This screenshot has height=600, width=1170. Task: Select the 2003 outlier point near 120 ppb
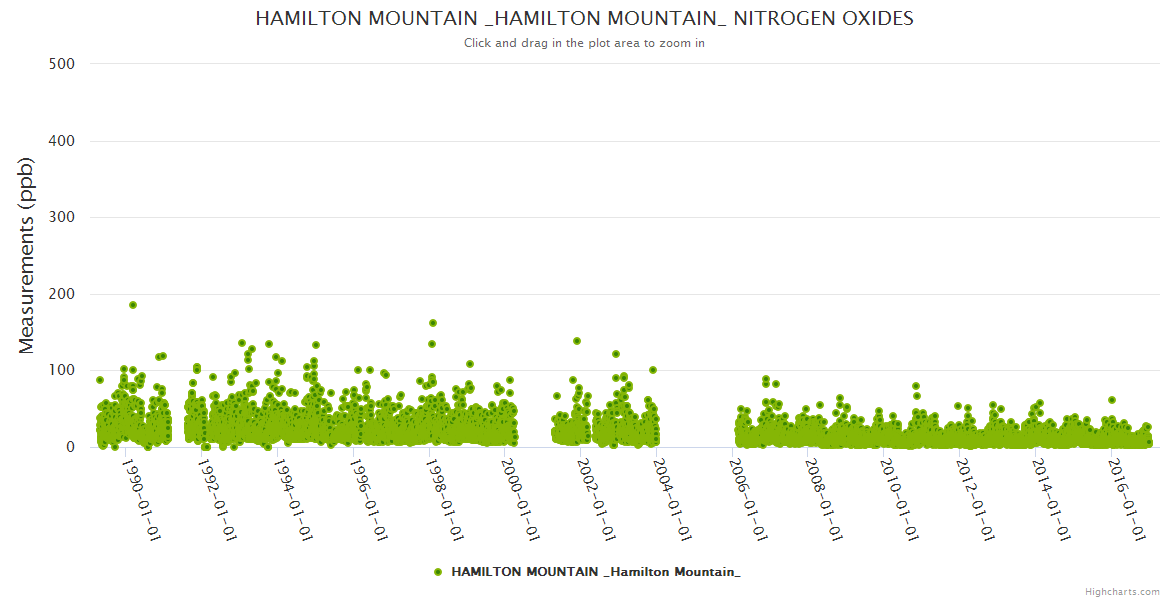pos(616,354)
